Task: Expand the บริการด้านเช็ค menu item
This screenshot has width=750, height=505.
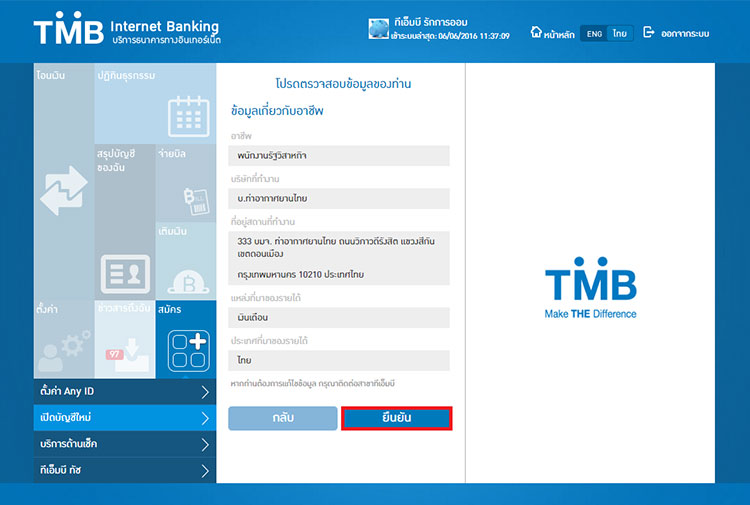Action: point(124,443)
